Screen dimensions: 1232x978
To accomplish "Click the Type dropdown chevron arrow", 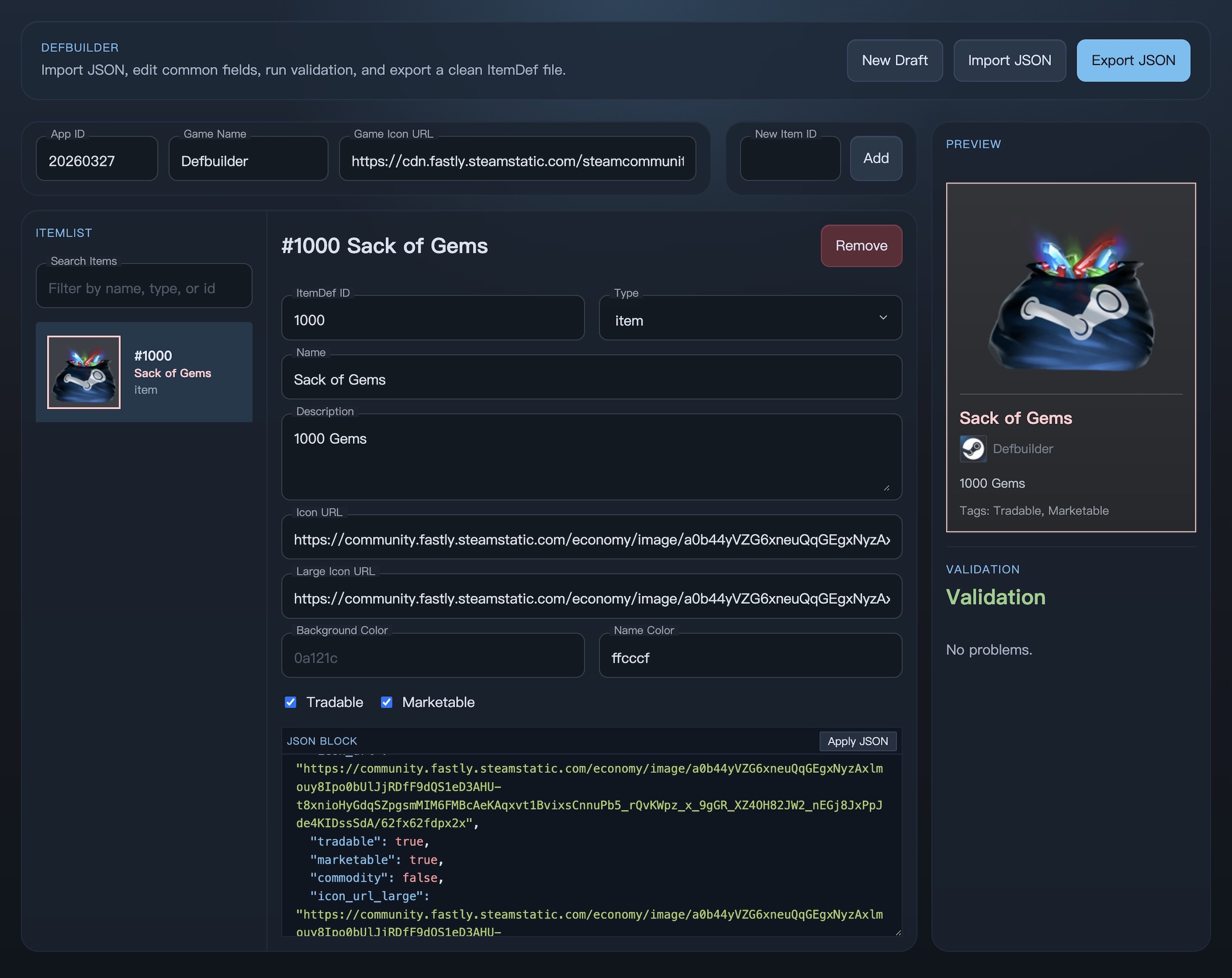I will click(x=882, y=318).
